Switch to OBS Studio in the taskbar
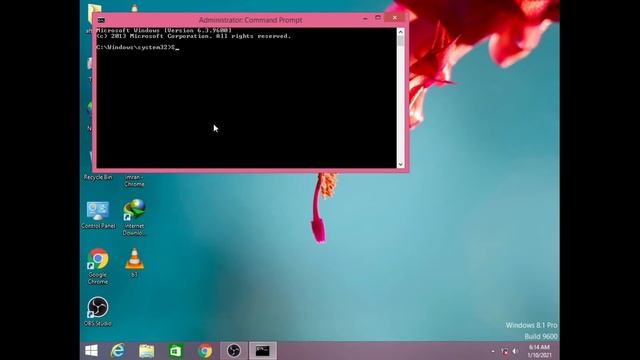640x360 pixels. point(234,351)
